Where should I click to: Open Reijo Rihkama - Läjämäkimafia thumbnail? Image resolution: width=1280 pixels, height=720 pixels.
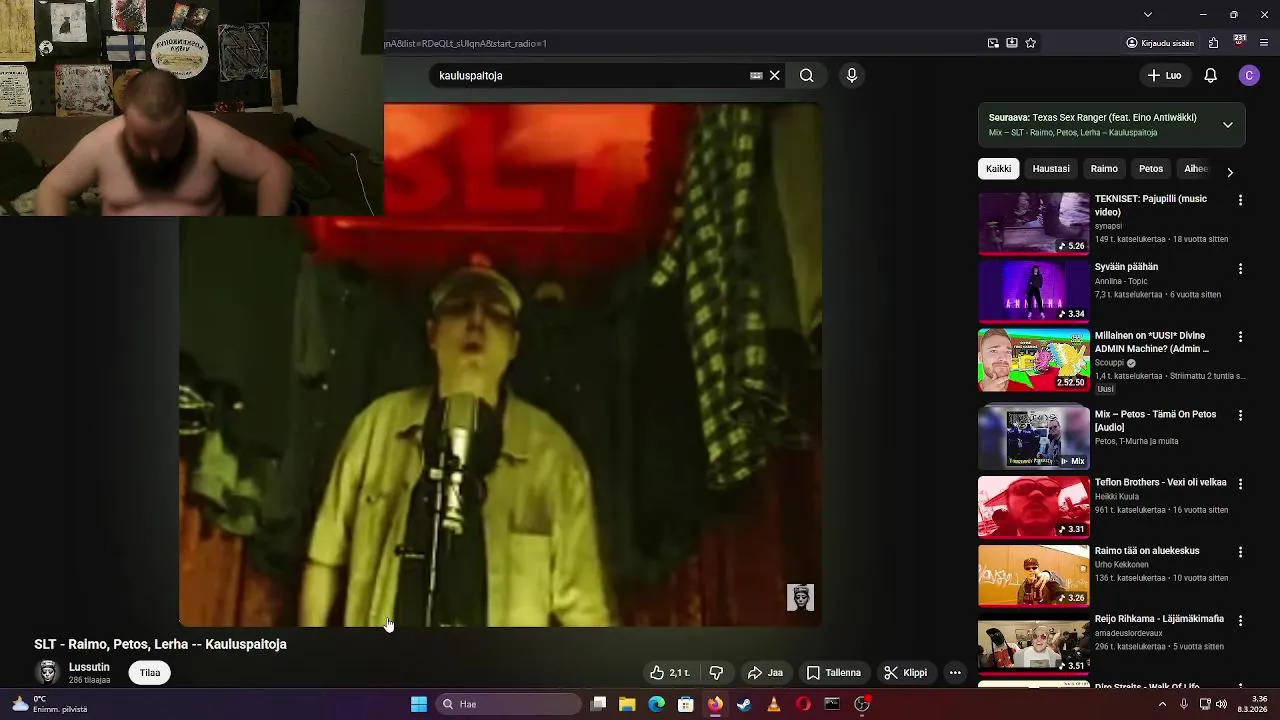coord(1034,643)
